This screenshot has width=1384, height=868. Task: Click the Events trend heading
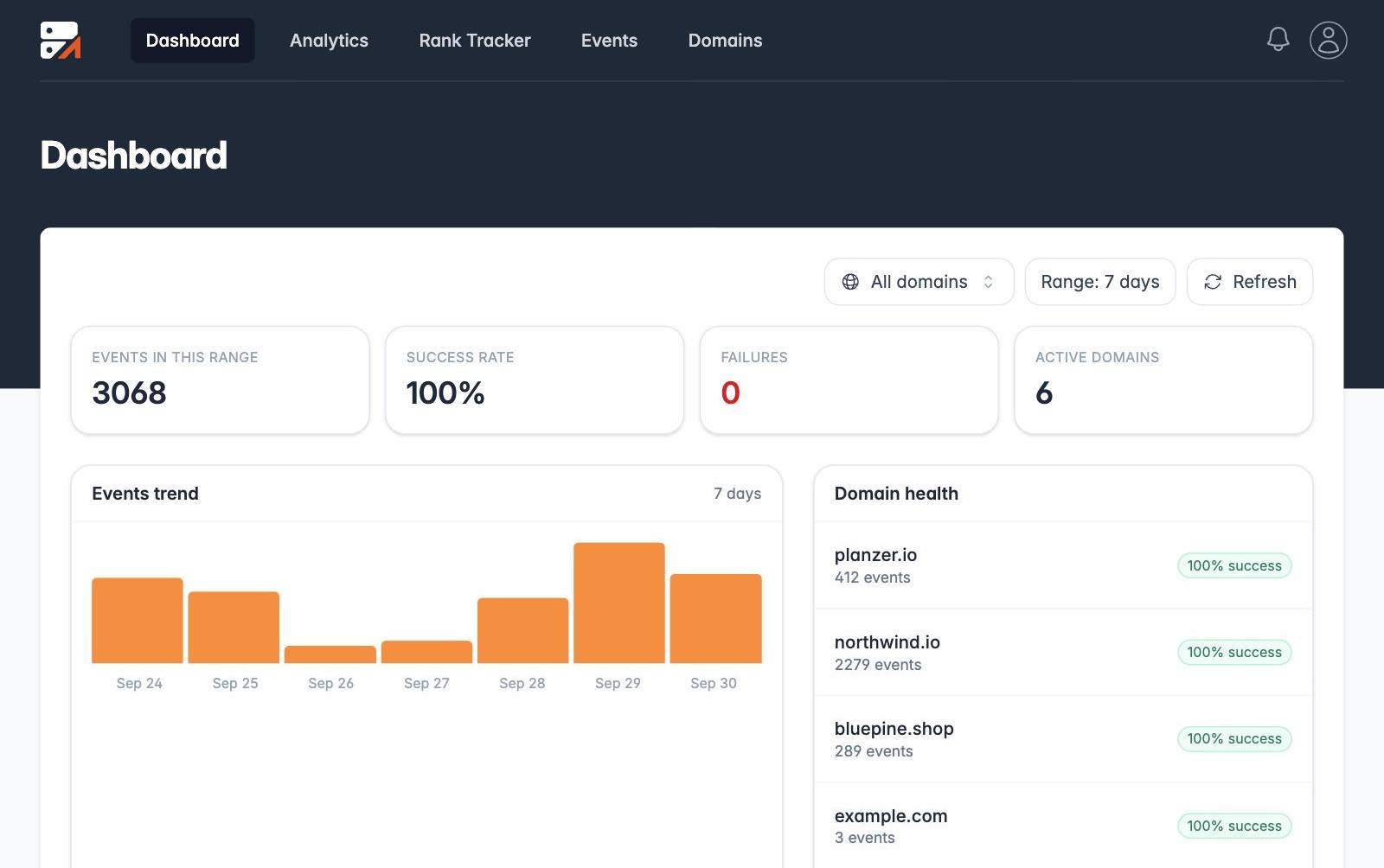click(x=145, y=494)
